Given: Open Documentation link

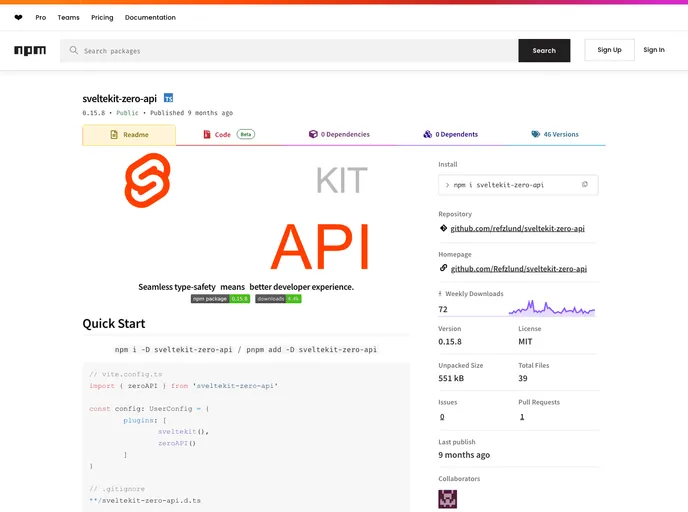Looking at the screenshot, I should point(150,18).
